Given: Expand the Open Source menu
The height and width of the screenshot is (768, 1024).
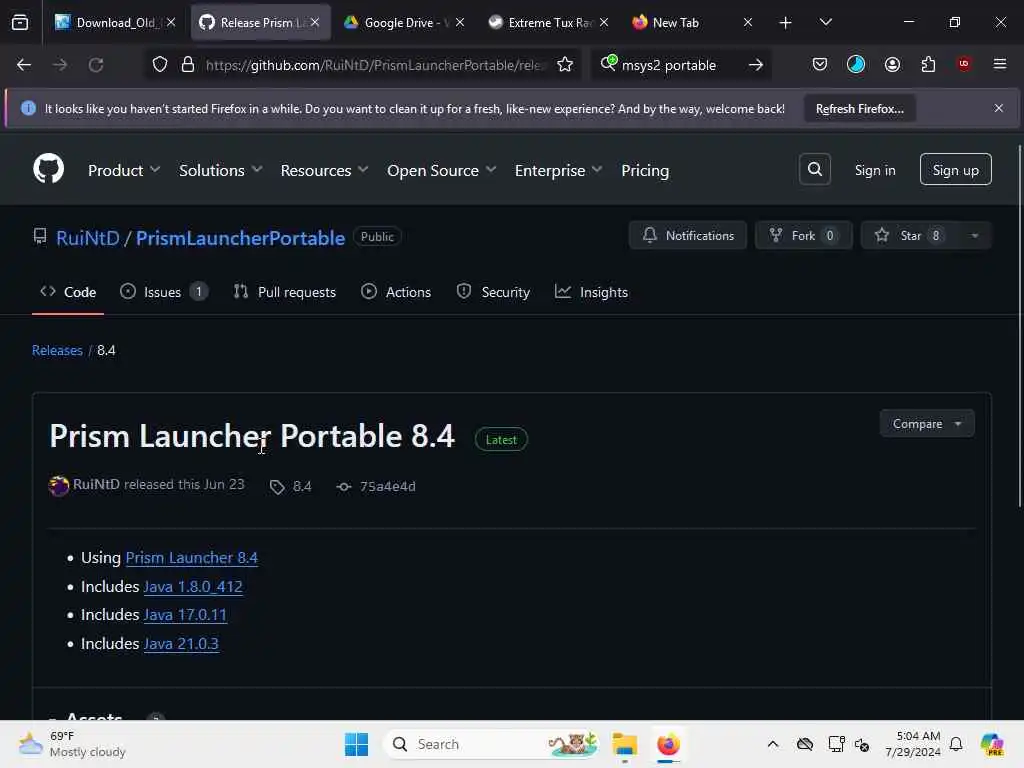Looking at the screenshot, I should [x=441, y=170].
